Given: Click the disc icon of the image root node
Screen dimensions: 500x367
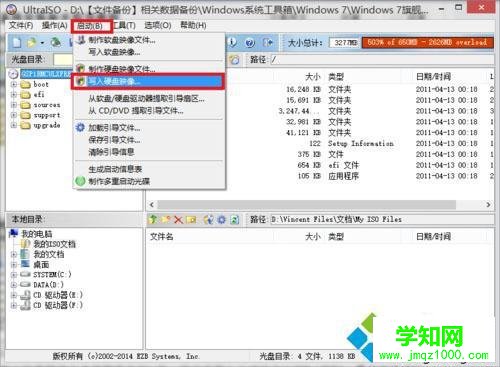Looking at the screenshot, I should pyautogui.click(x=13, y=74).
